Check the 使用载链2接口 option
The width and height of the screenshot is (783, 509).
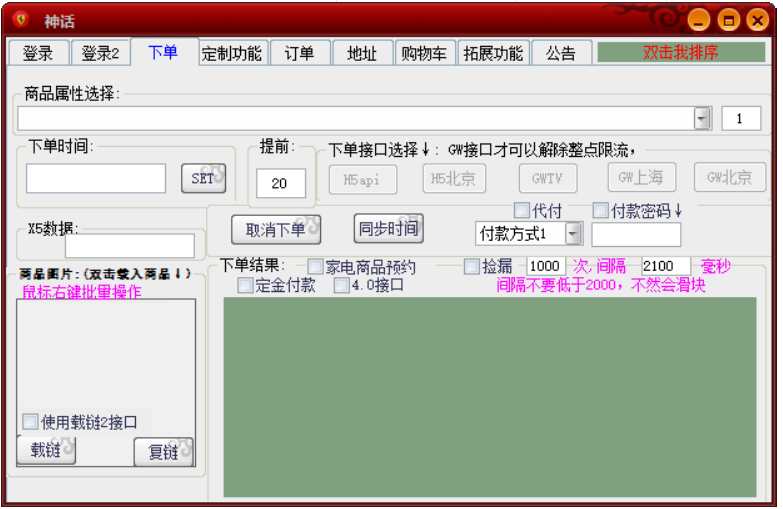pos(30,422)
